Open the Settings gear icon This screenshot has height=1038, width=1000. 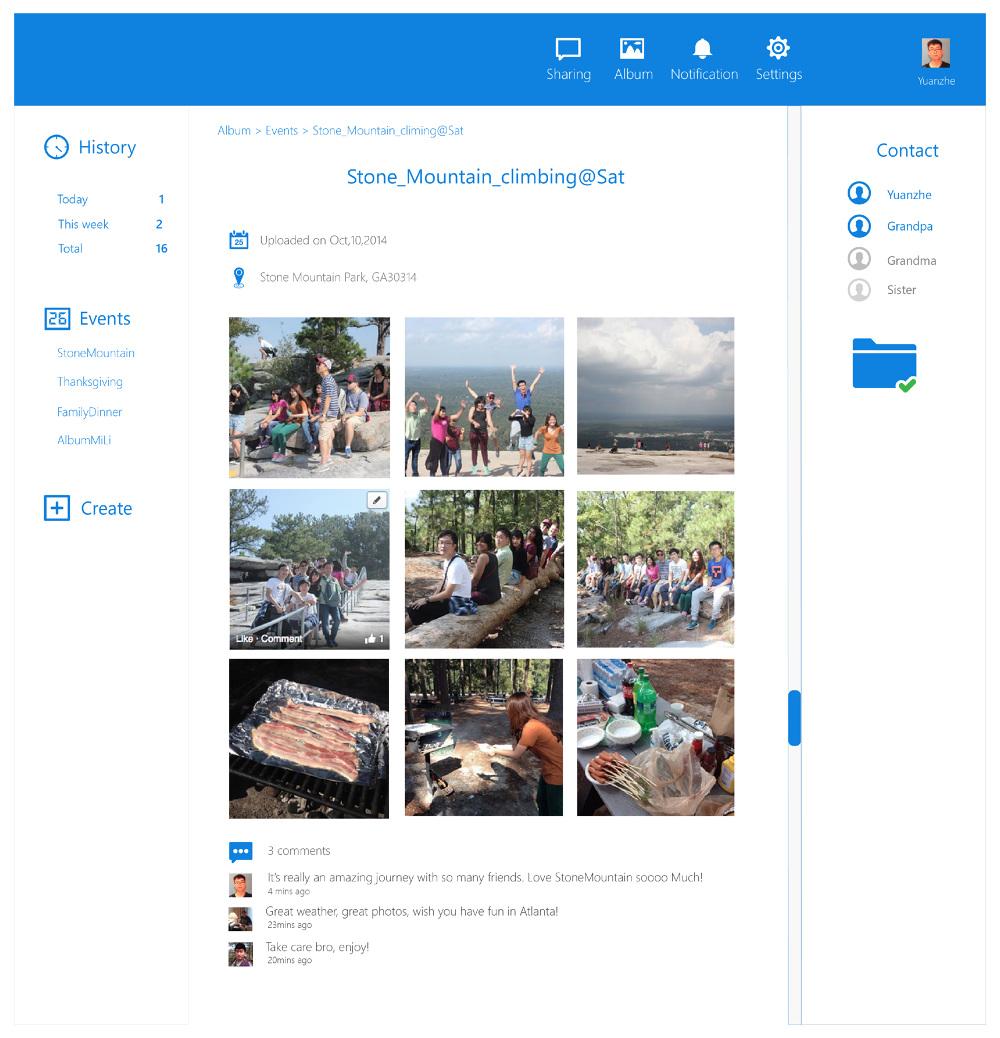[x=778, y=48]
